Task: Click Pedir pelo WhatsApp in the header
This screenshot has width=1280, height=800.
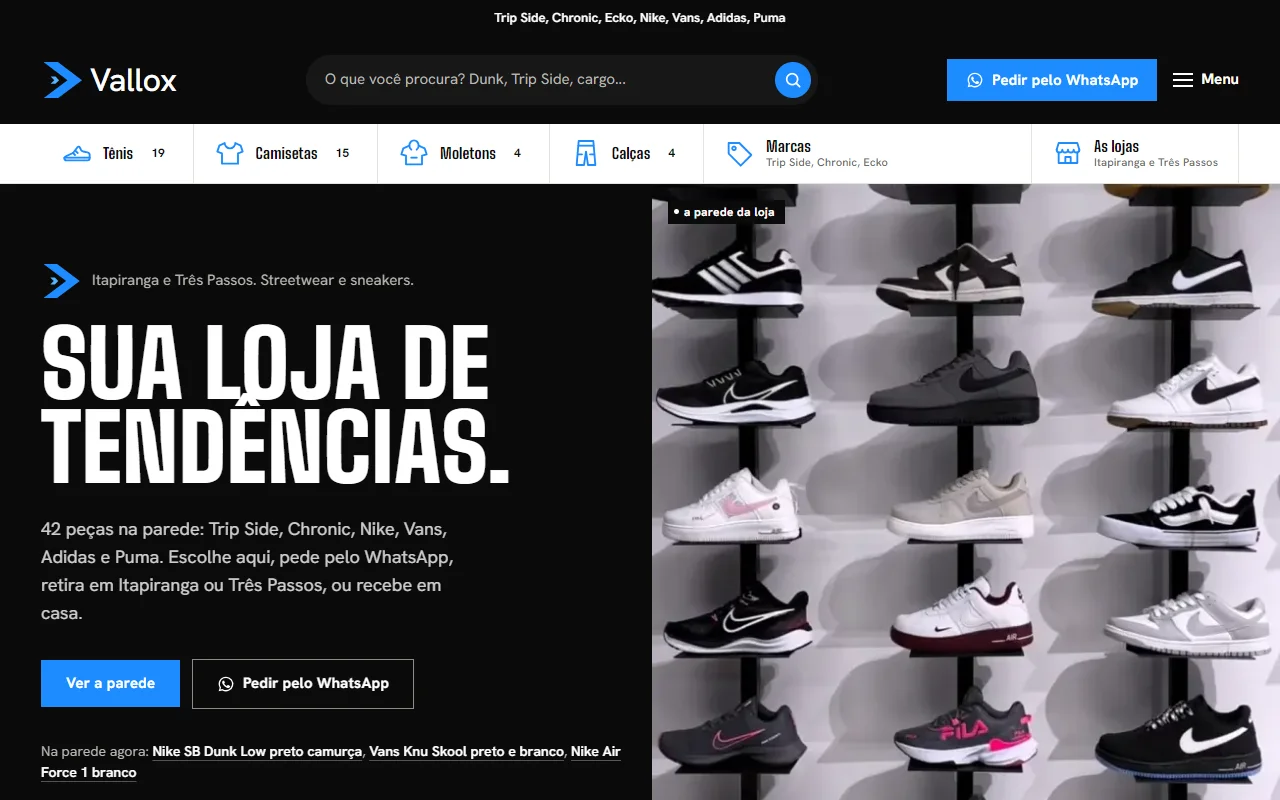Action: point(1052,80)
